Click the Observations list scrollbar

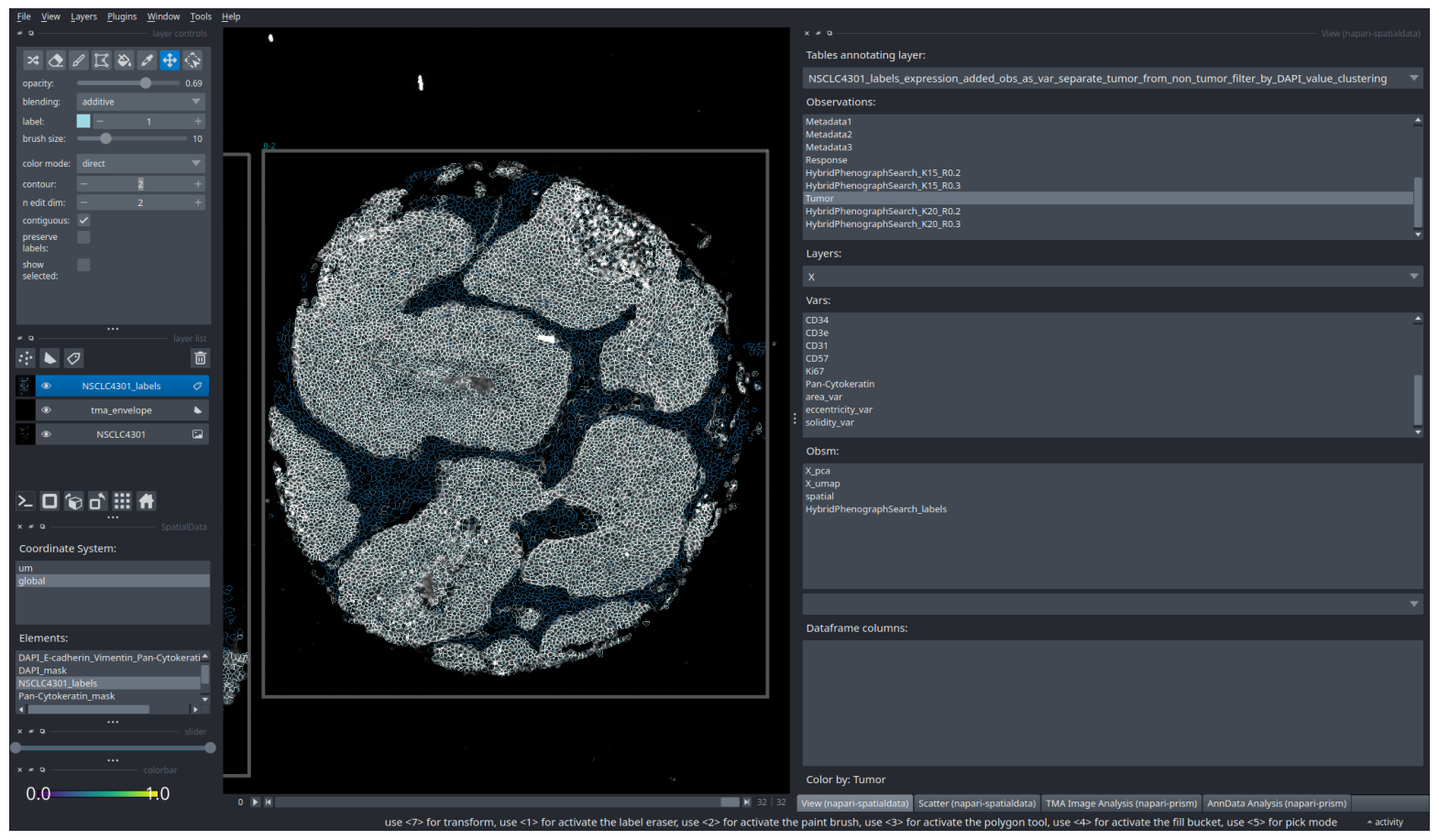click(x=1418, y=202)
